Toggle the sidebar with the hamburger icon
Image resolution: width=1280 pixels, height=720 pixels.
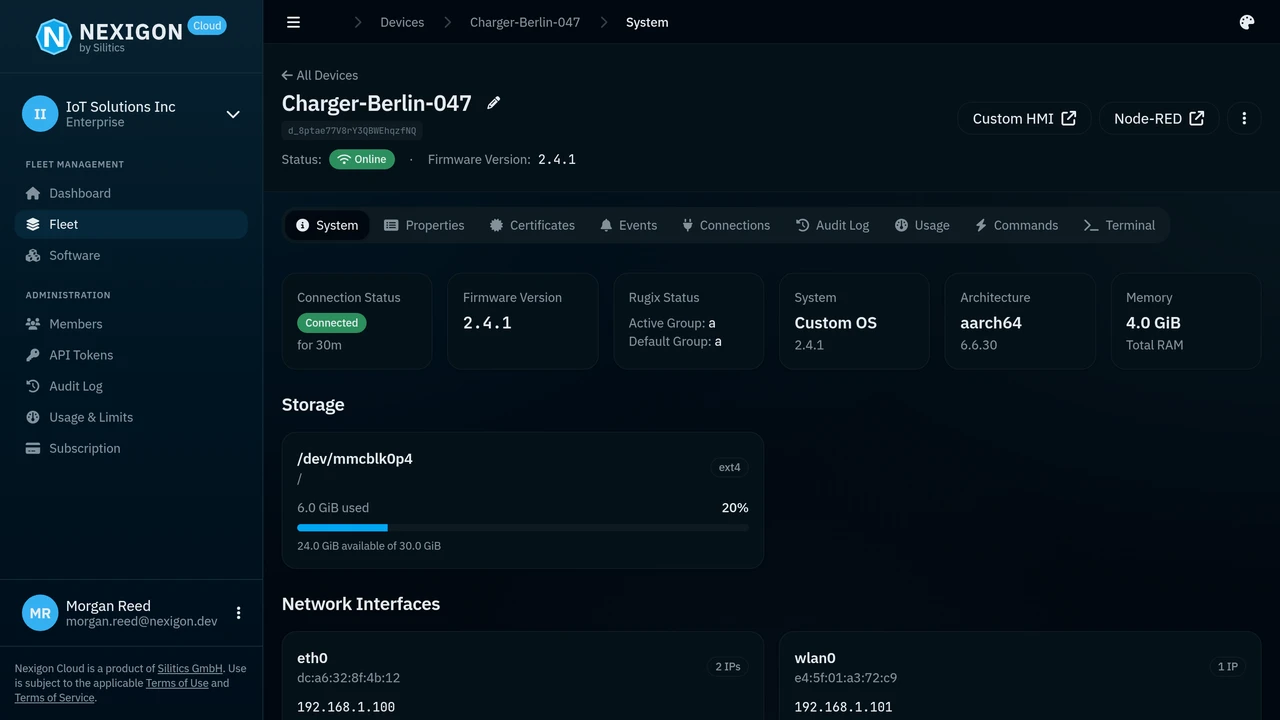293,22
